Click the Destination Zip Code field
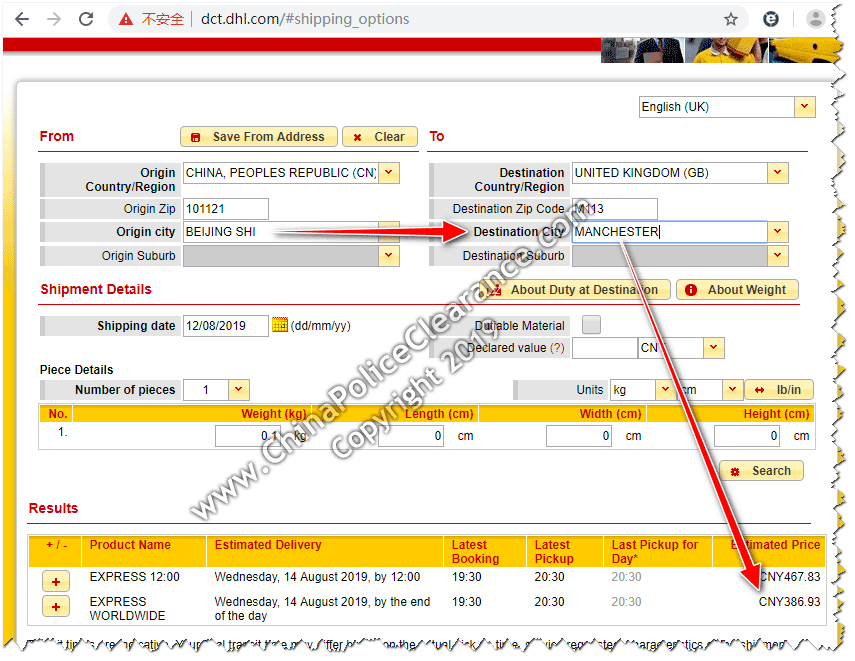Viewport: 855px width, 661px height. coord(615,209)
